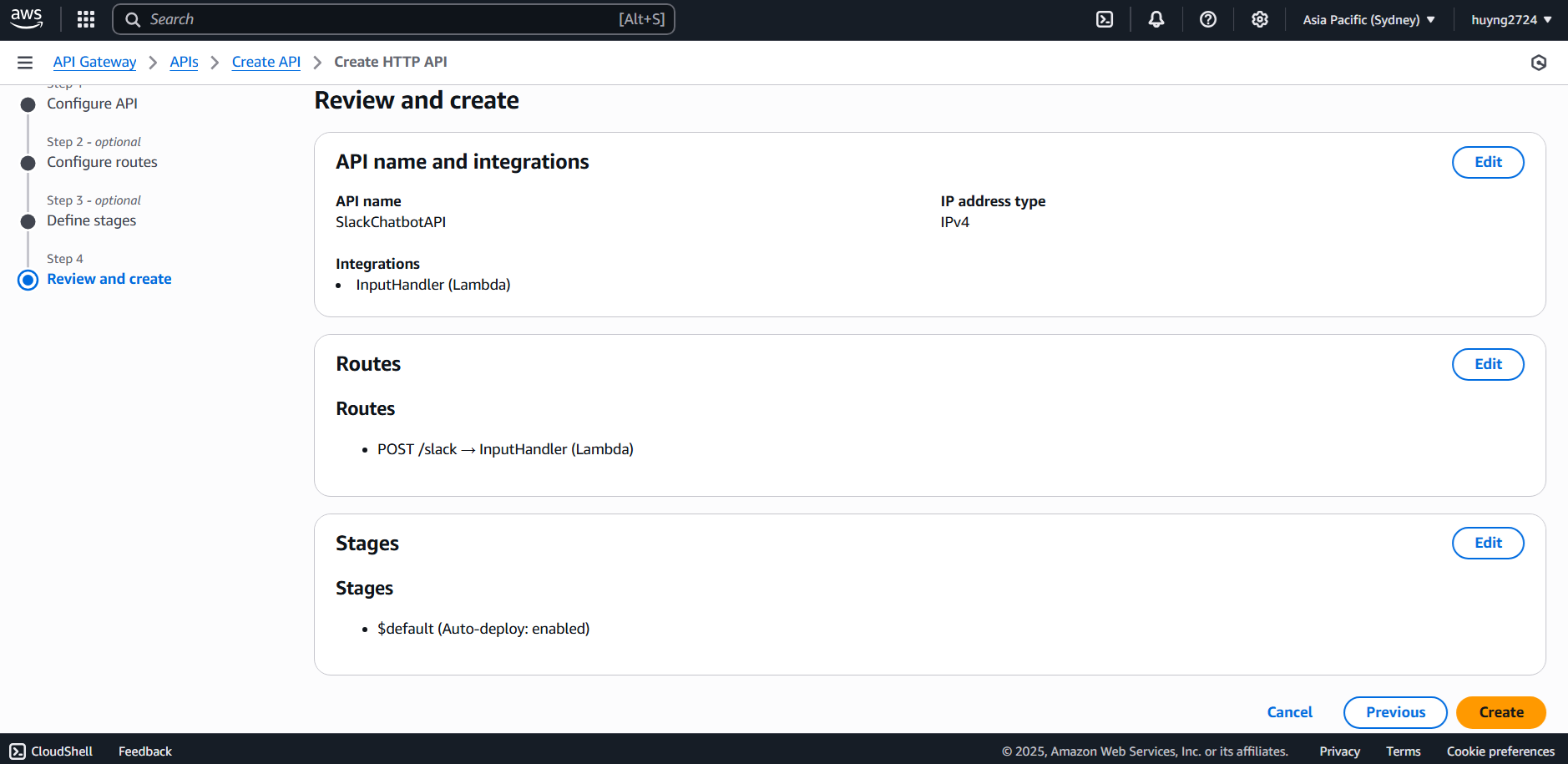Click the InputHandler (Lambda) integration entry
The height and width of the screenshot is (764, 1568).
(x=433, y=285)
